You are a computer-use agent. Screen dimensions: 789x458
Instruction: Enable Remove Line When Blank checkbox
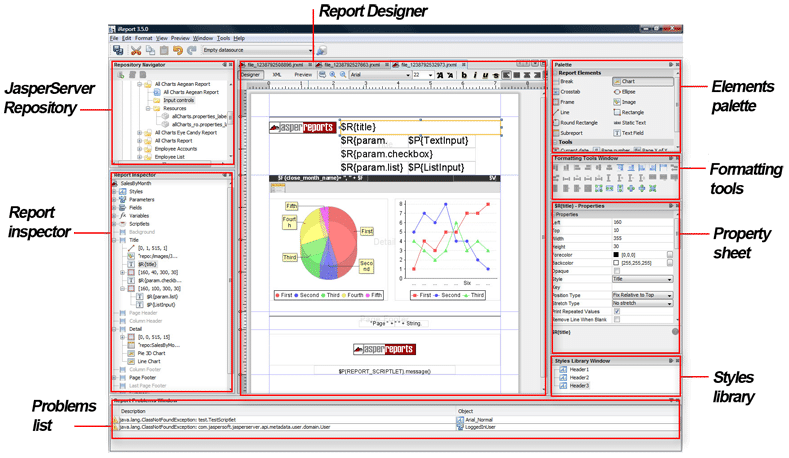pyautogui.click(x=616, y=320)
